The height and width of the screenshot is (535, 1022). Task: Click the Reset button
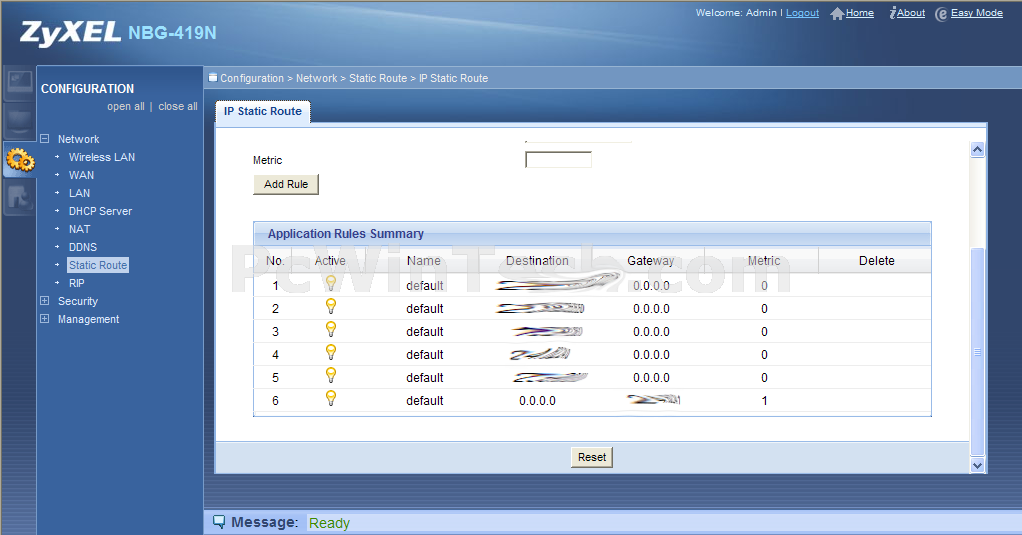click(592, 457)
